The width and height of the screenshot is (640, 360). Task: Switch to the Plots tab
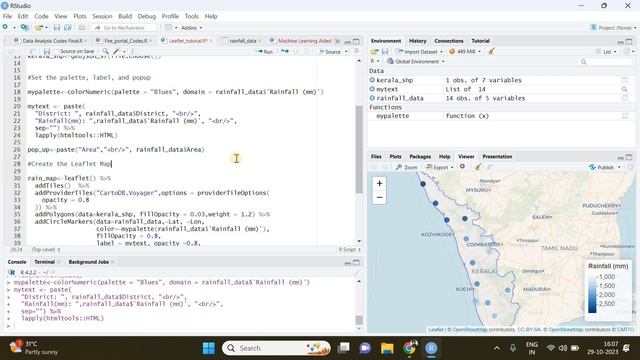(395, 156)
